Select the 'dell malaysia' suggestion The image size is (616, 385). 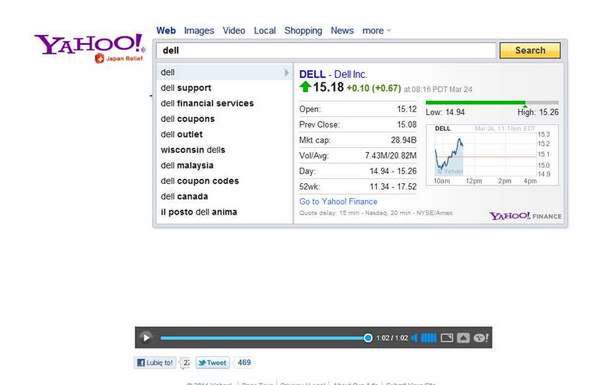[x=224, y=165]
